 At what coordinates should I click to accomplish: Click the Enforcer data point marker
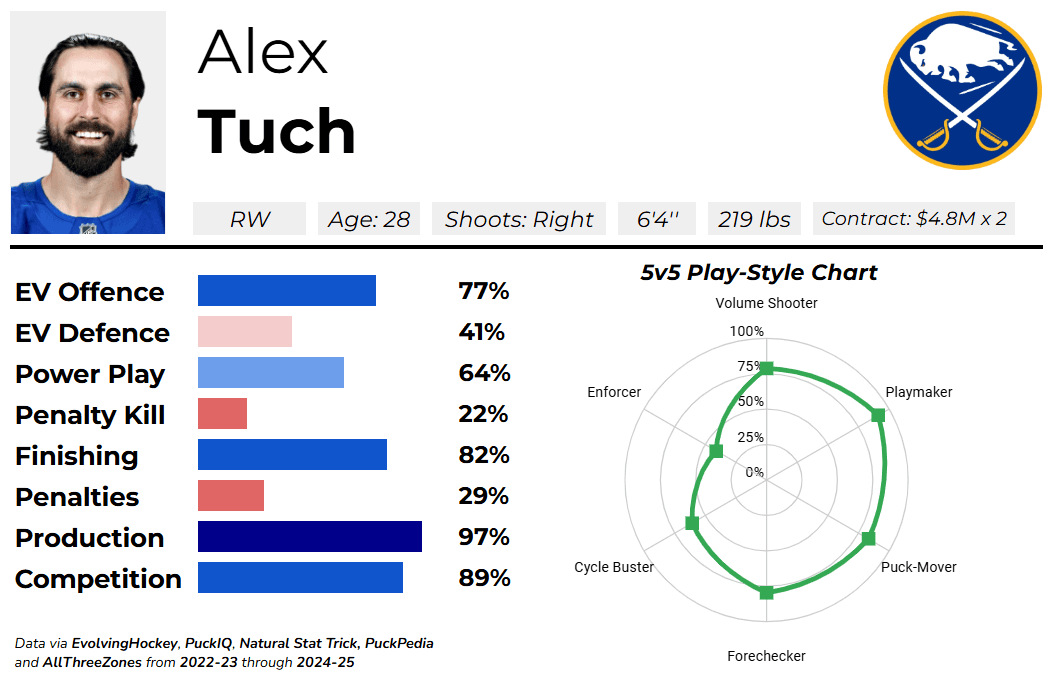coord(715,451)
